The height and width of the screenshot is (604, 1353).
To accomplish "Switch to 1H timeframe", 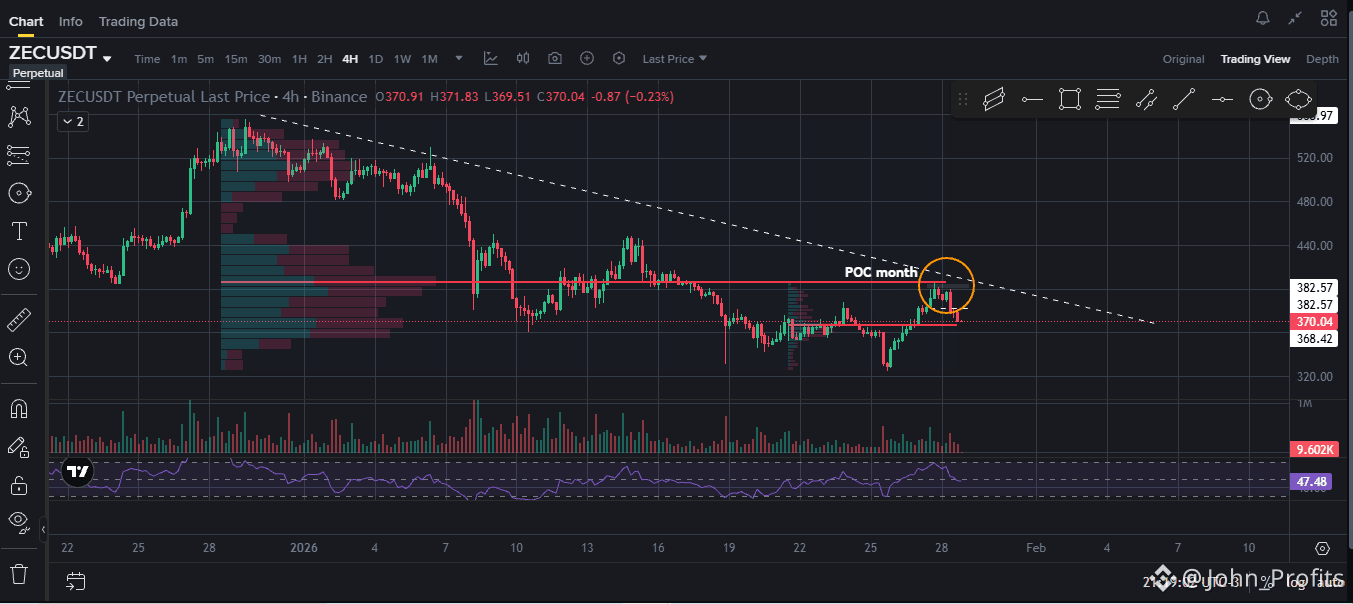I will [299, 59].
